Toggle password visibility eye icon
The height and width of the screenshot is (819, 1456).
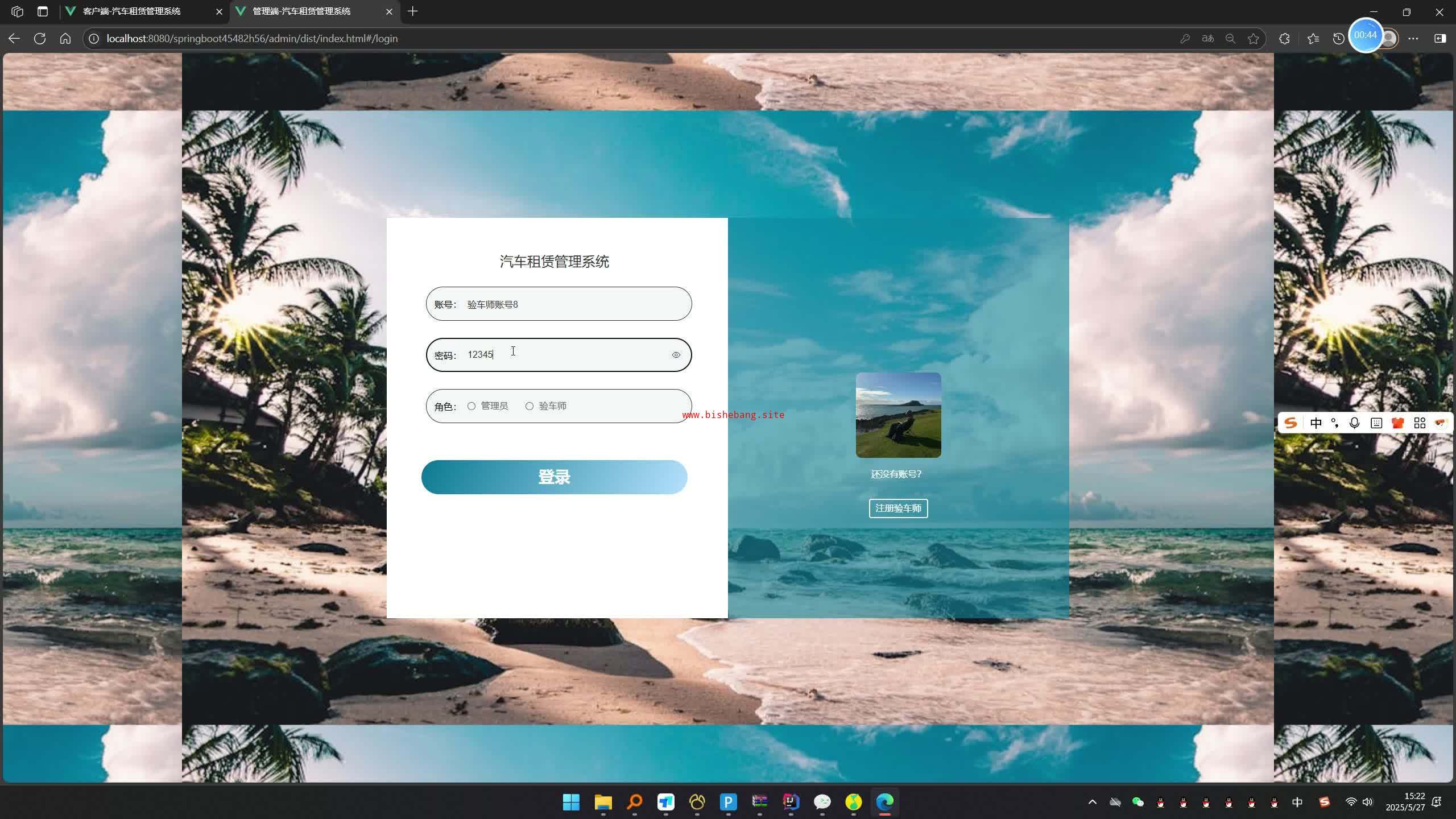pos(676,355)
